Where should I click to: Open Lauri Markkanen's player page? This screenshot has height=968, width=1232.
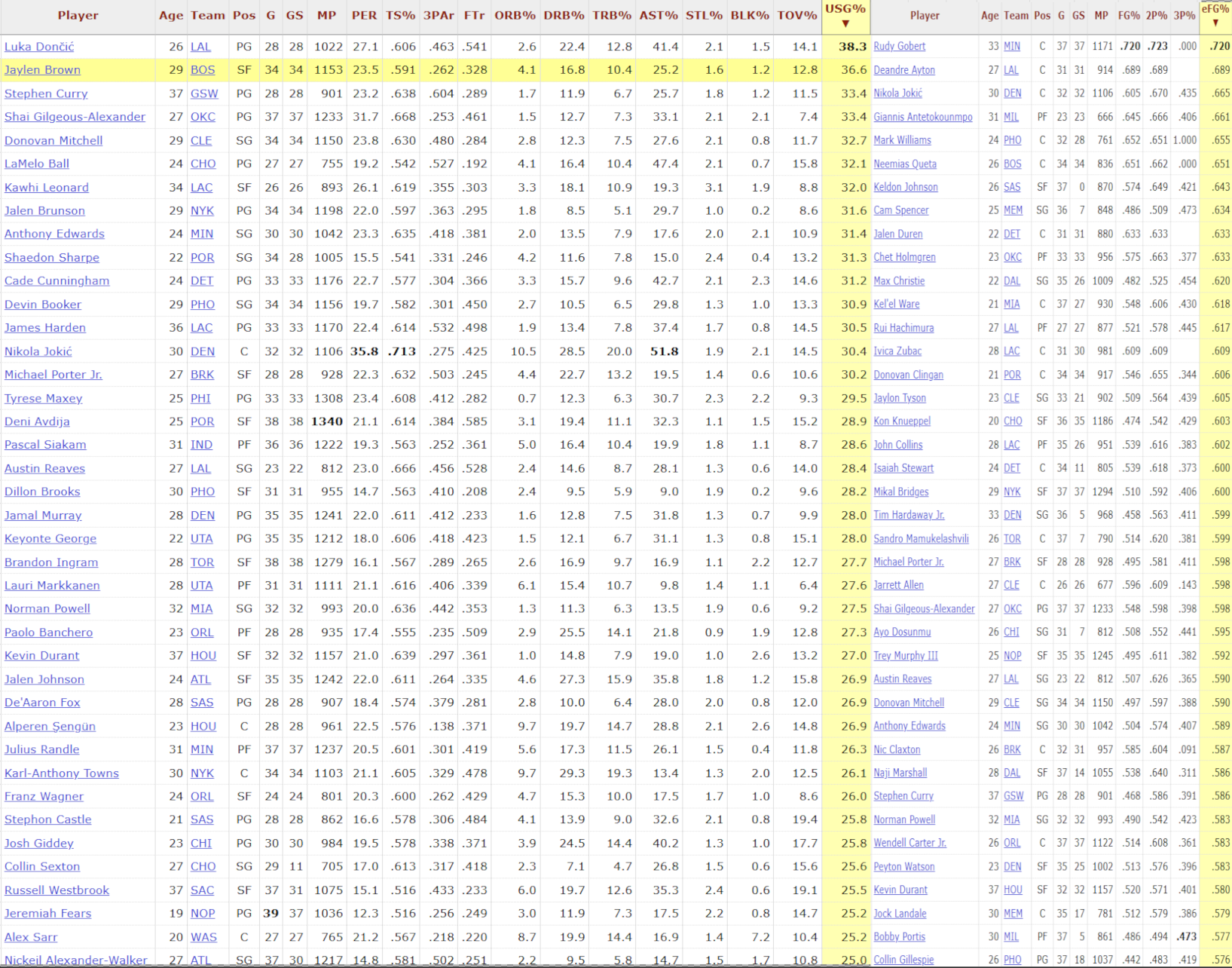tap(52, 585)
